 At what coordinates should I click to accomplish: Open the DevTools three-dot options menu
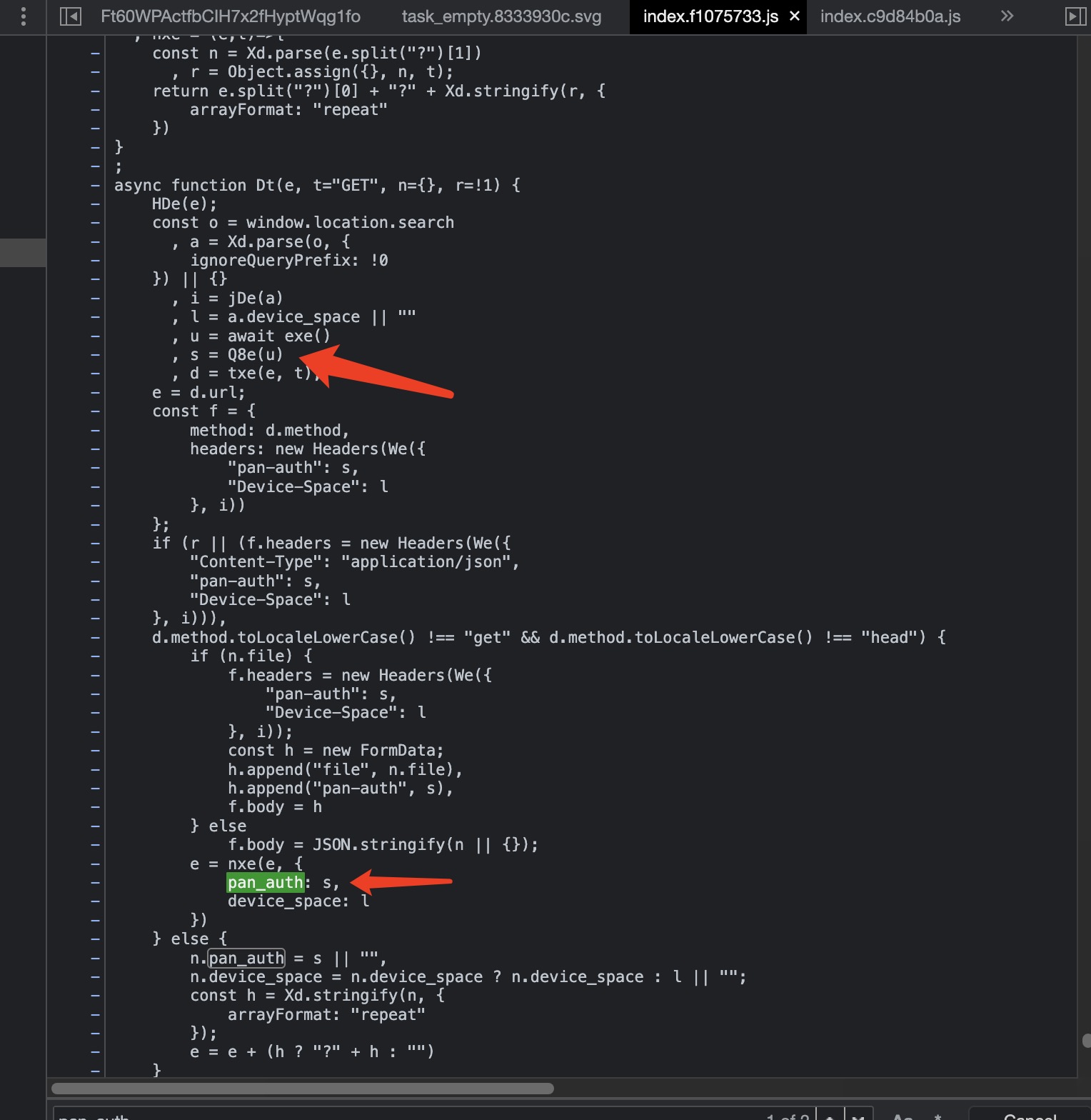pos(24,16)
